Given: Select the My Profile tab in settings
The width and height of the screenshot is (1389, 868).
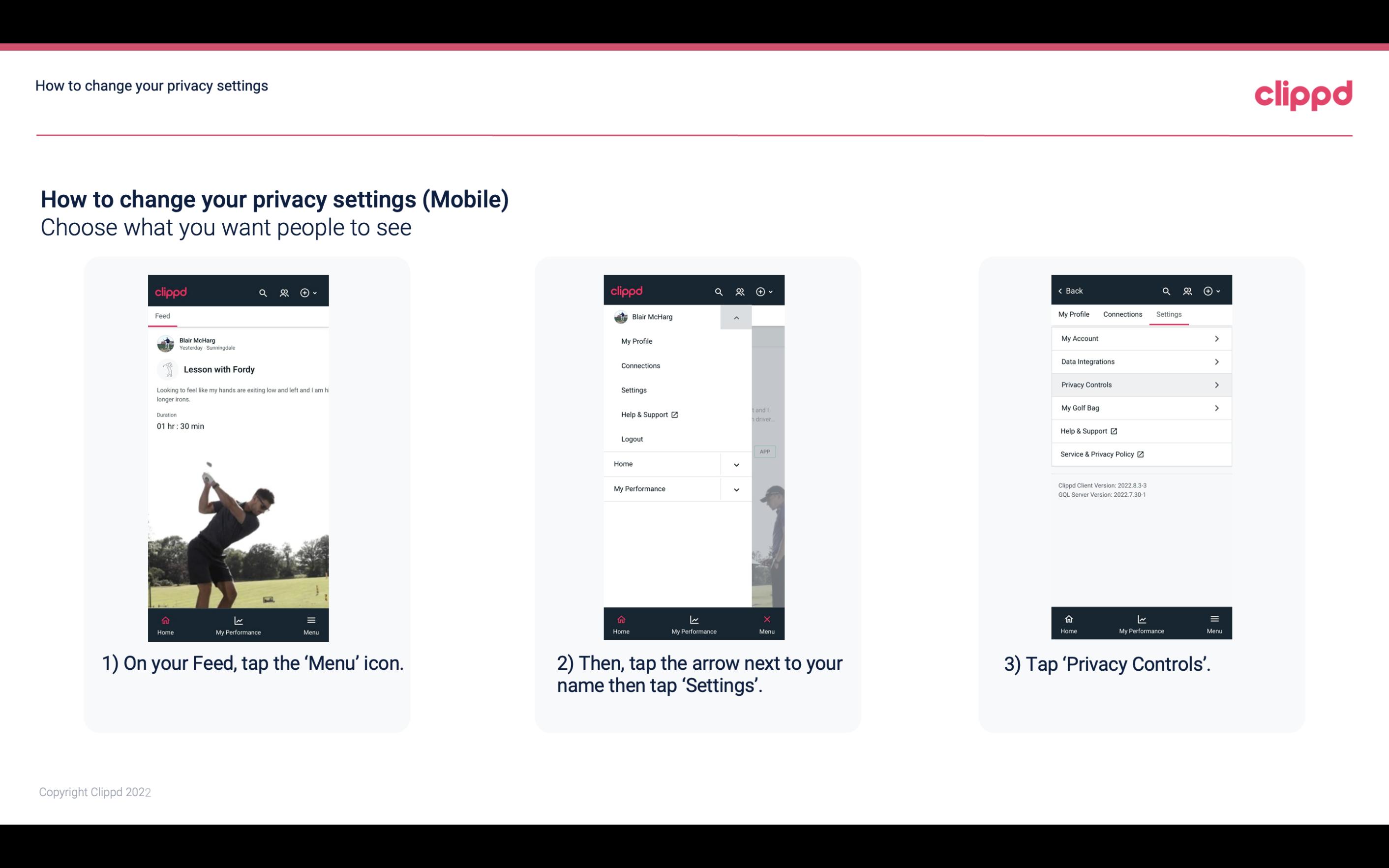Looking at the screenshot, I should [1074, 314].
